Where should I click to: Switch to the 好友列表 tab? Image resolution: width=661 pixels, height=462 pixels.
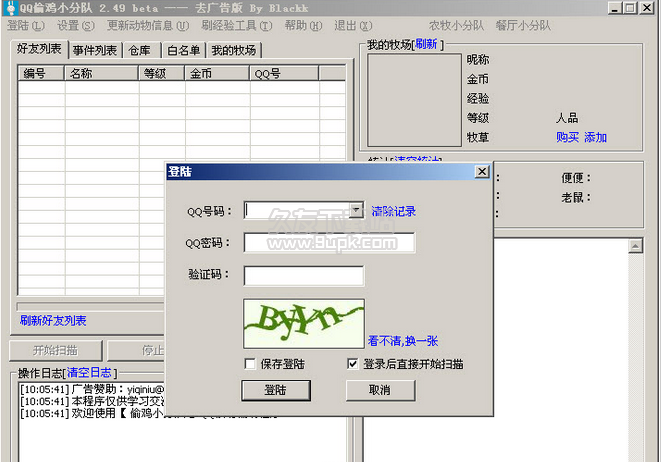(39, 49)
